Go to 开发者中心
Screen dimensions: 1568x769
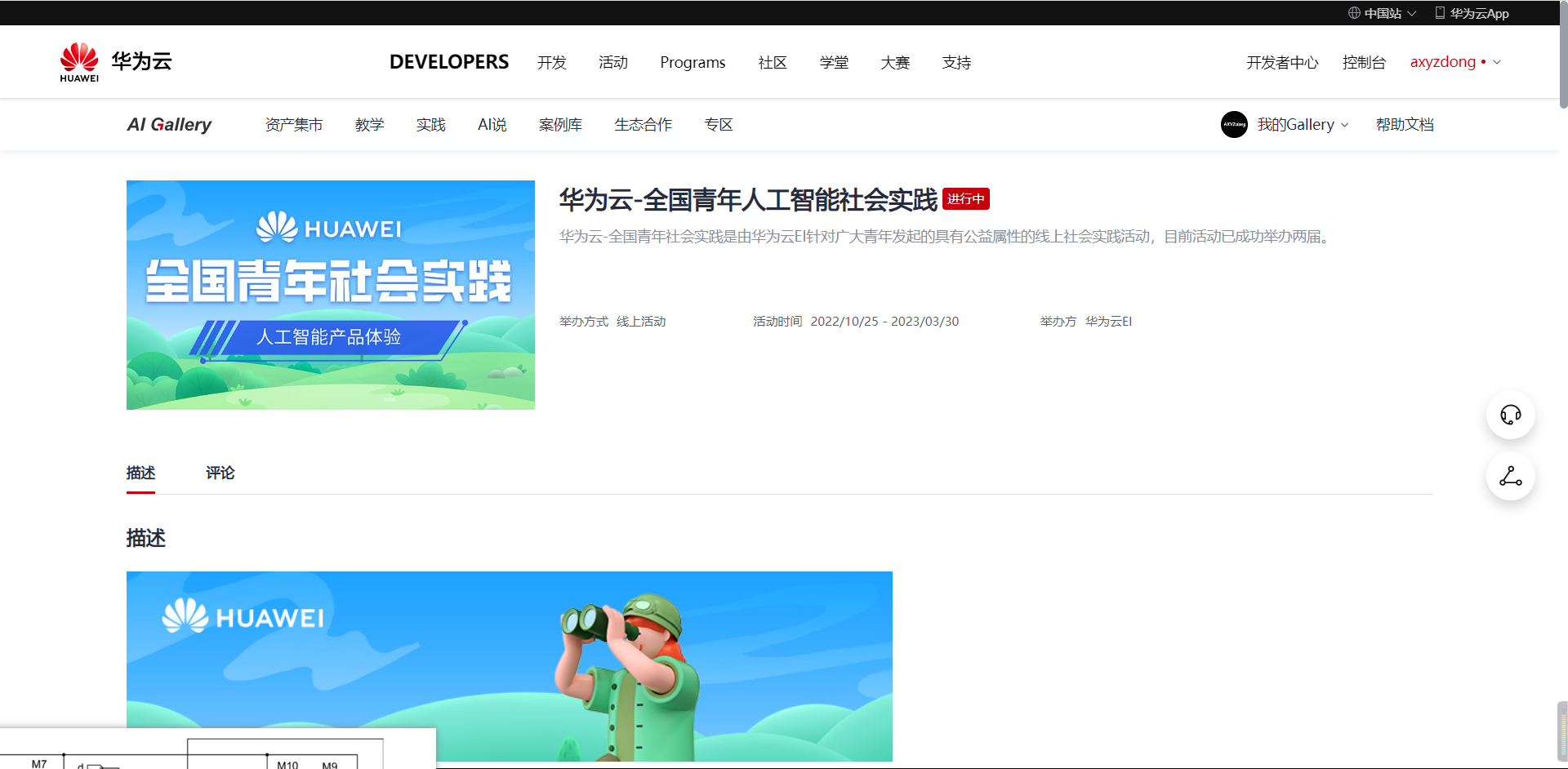1282,62
